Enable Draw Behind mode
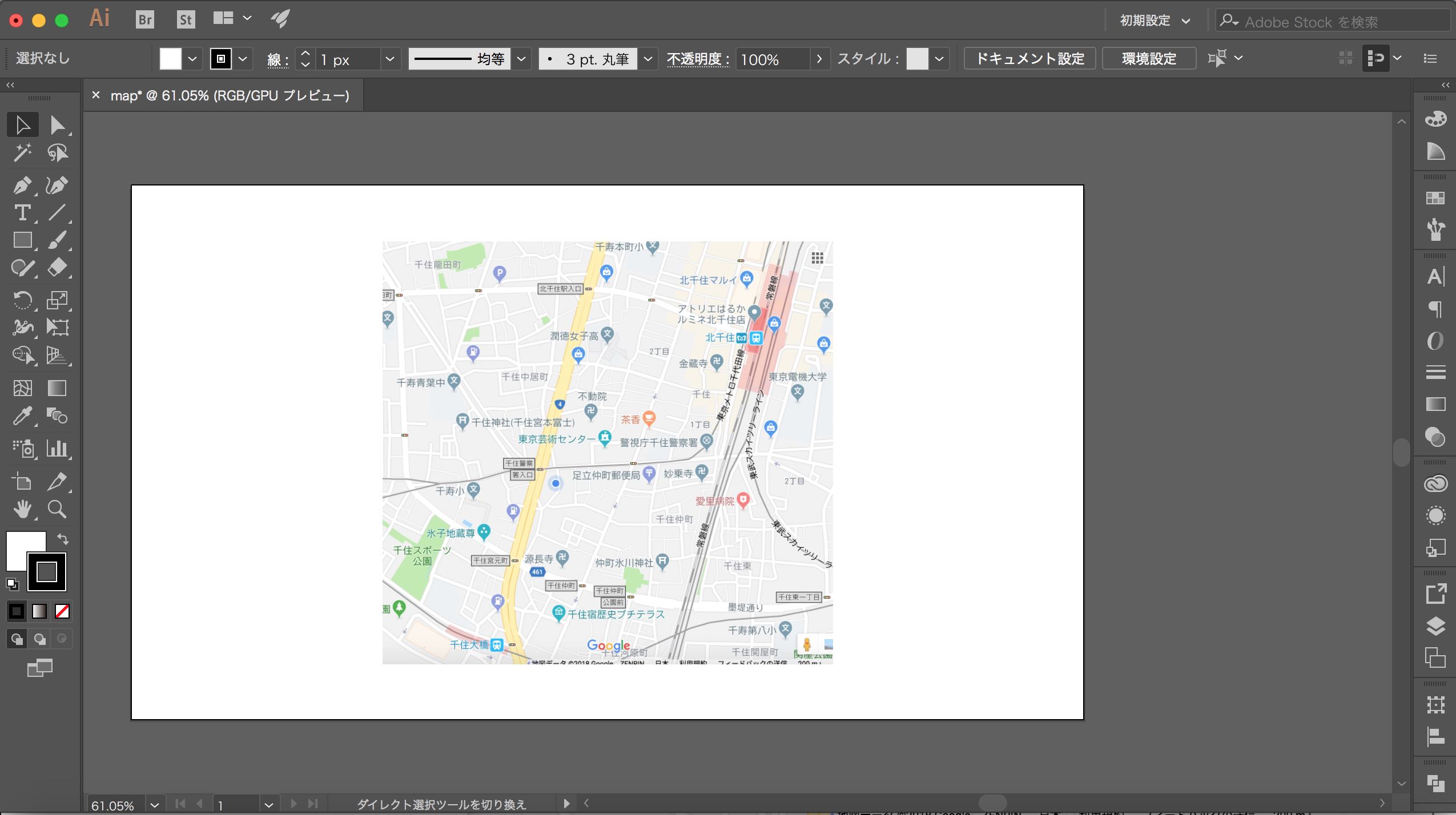The height and width of the screenshot is (815, 1456). pos(39,639)
